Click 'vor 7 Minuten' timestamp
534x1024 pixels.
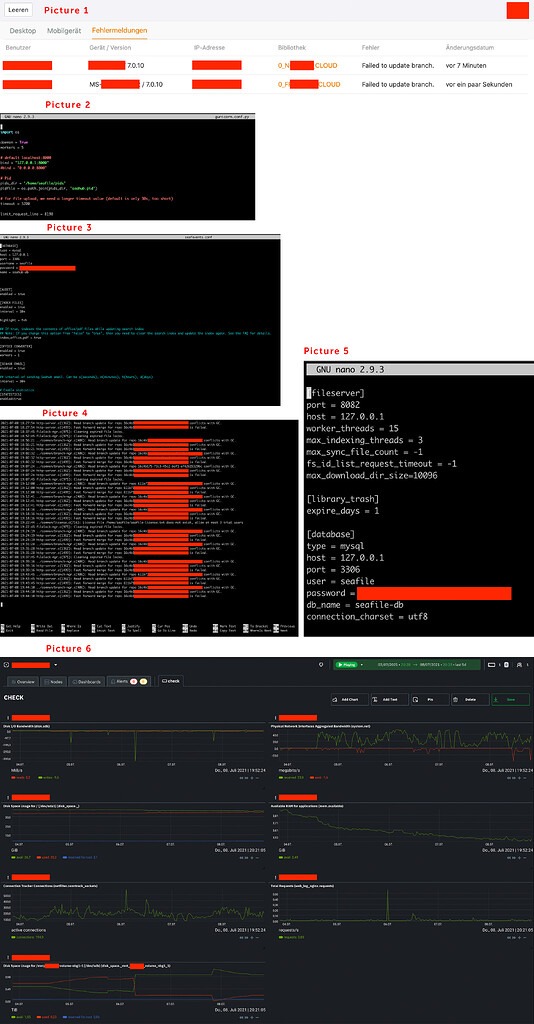(x=467, y=66)
